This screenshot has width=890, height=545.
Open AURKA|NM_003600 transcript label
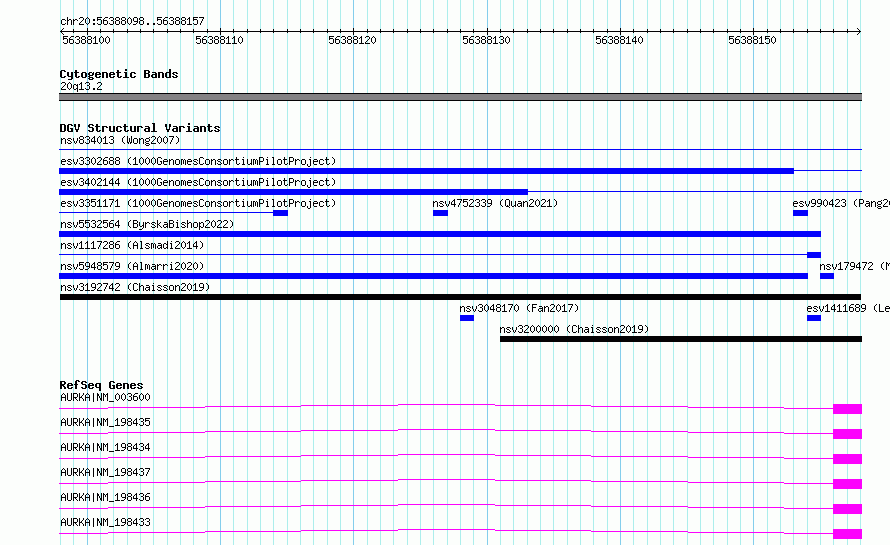click(x=106, y=397)
